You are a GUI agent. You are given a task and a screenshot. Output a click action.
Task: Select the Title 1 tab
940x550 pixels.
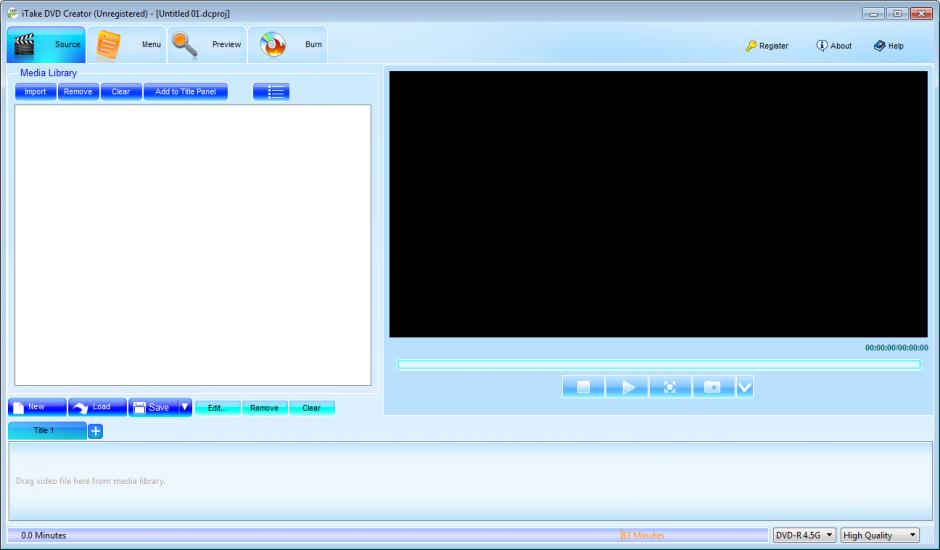pyautogui.click(x=47, y=431)
